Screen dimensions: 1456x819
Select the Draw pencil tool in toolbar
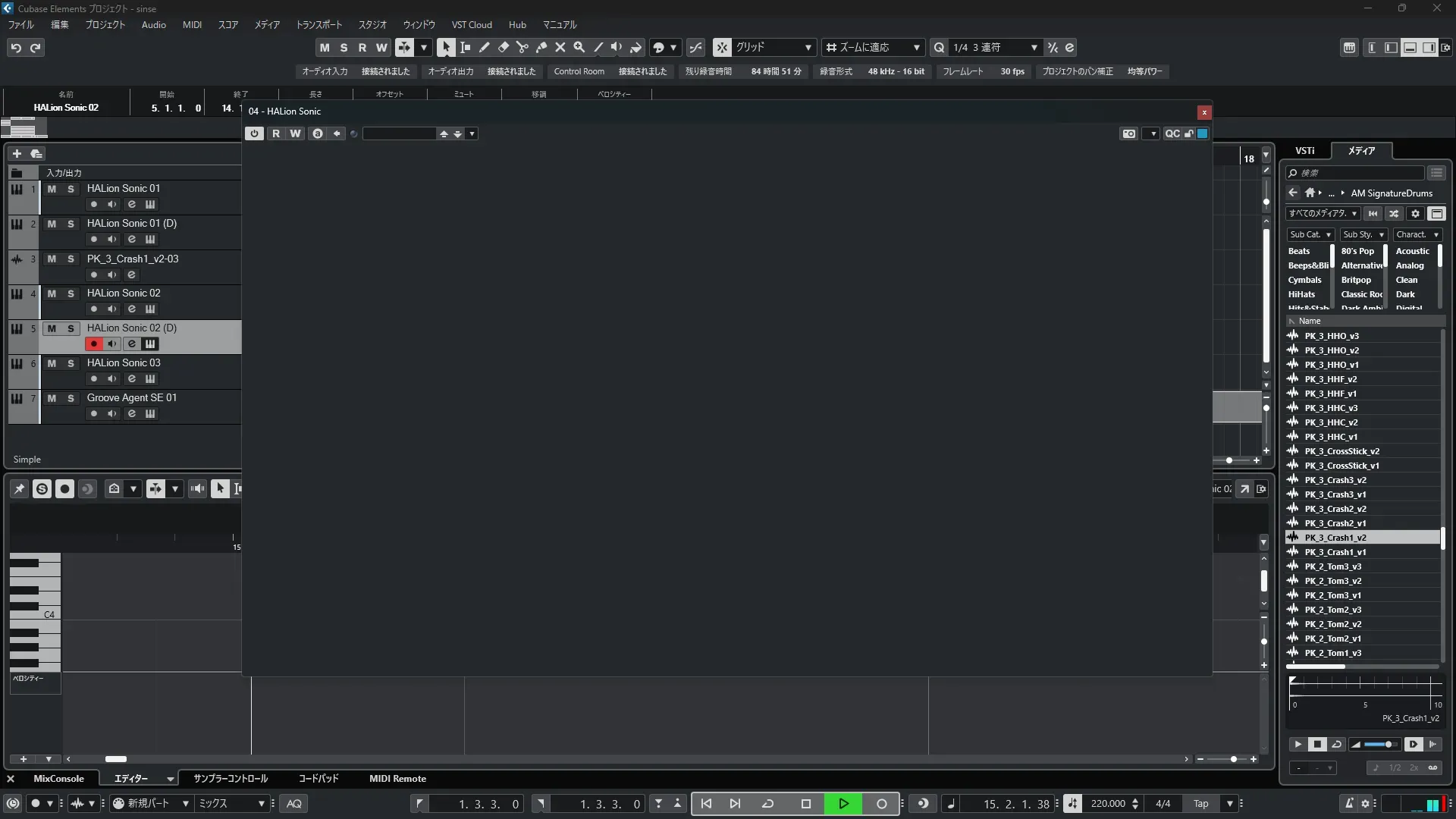pyautogui.click(x=485, y=47)
